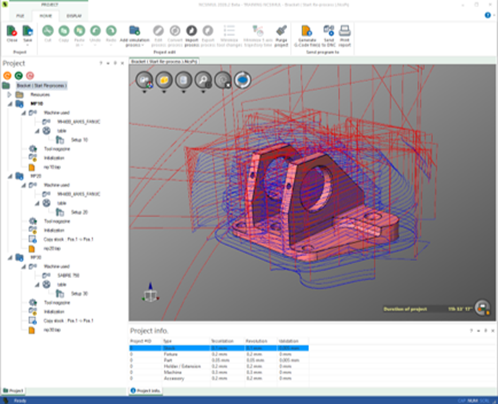Click Minimize tool changes icon

pos(229,31)
